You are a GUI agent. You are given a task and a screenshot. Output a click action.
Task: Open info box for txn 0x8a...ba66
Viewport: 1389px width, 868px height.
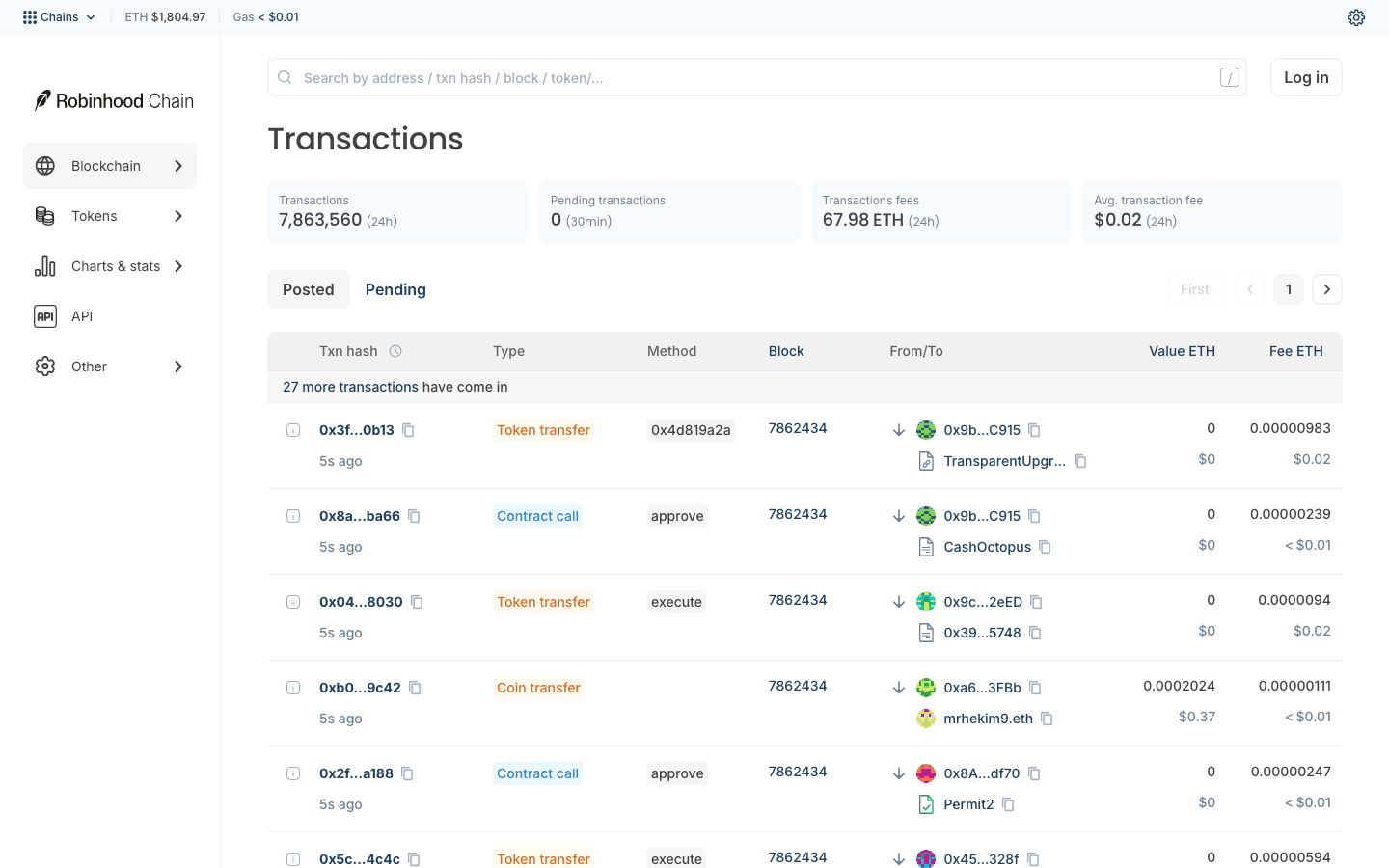click(293, 516)
